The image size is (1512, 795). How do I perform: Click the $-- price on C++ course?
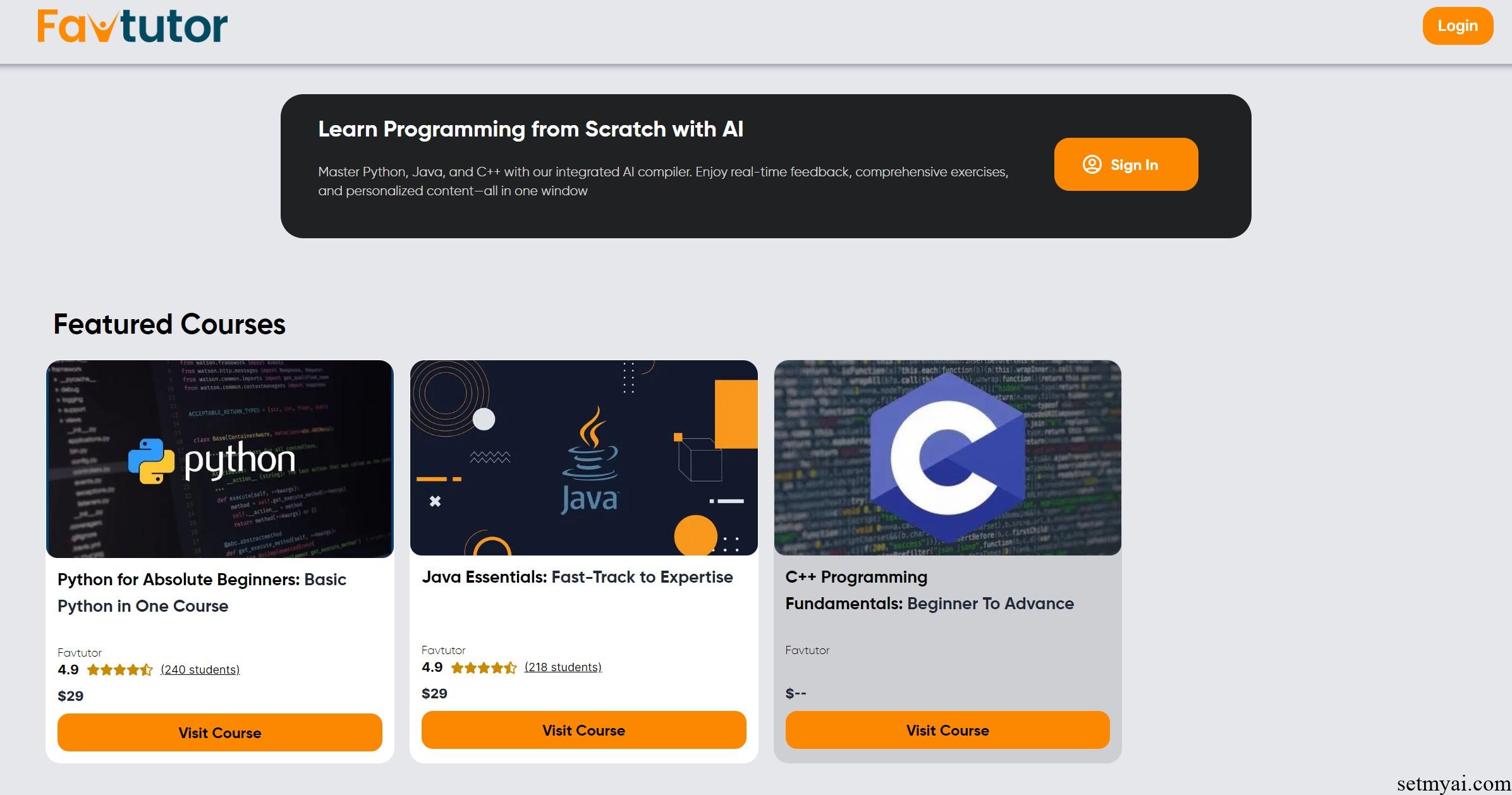(x=796, y=693)
